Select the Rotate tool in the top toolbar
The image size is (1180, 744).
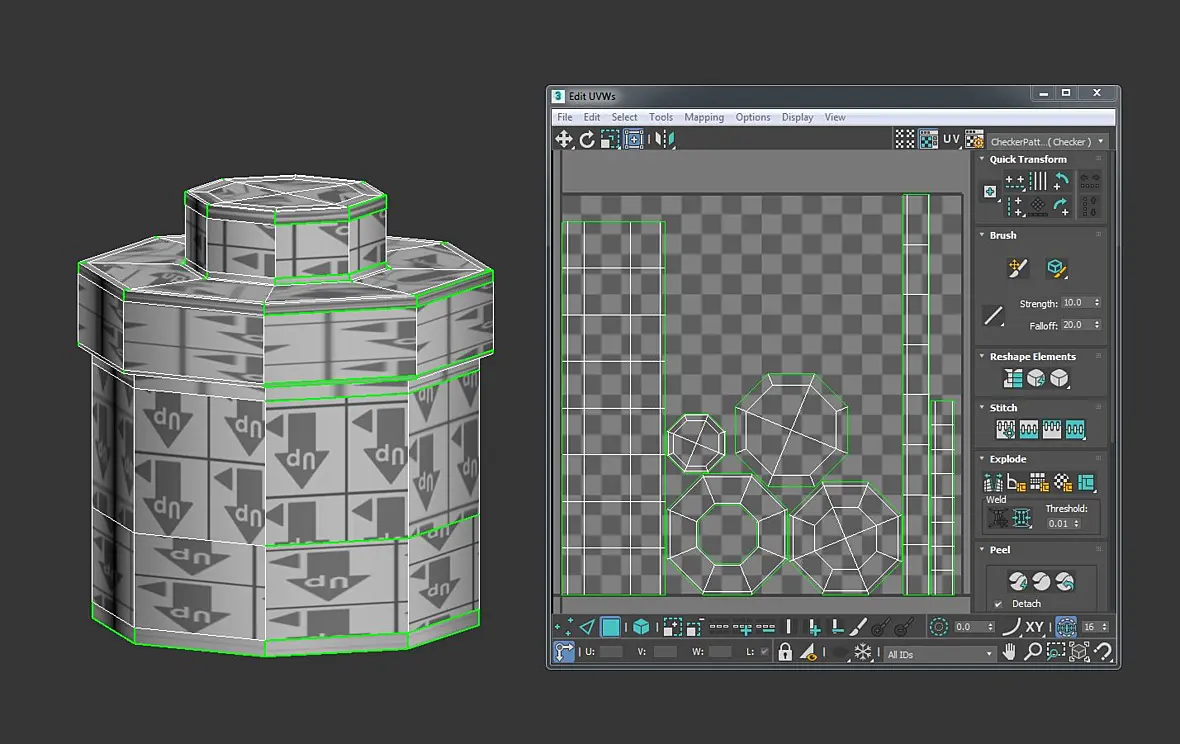pyautogui.click(x=587, y=139)
